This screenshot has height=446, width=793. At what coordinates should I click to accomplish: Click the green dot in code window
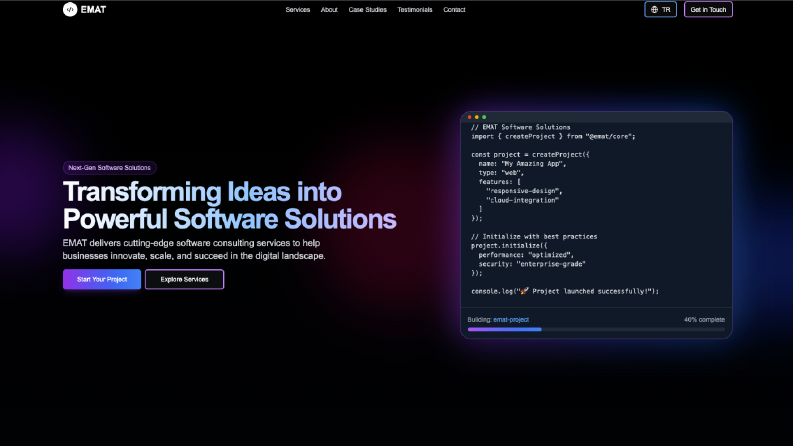[484, 117]
